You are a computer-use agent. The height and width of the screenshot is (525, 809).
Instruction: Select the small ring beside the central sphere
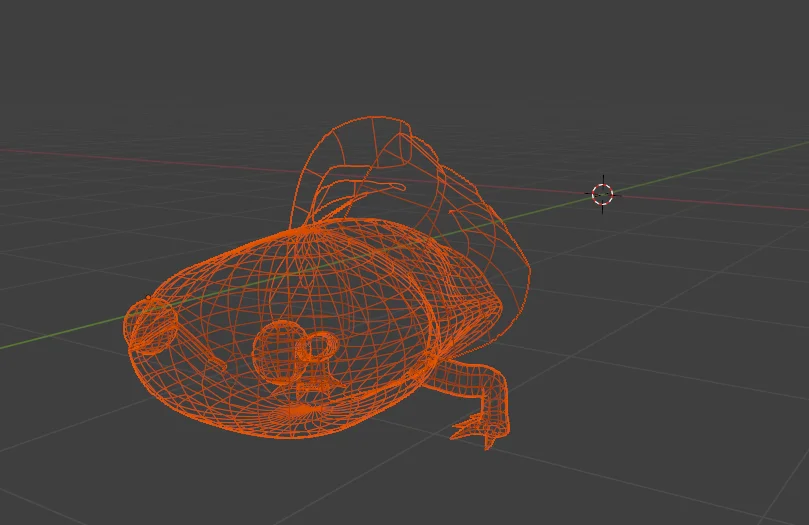click(x=321, y=348)
